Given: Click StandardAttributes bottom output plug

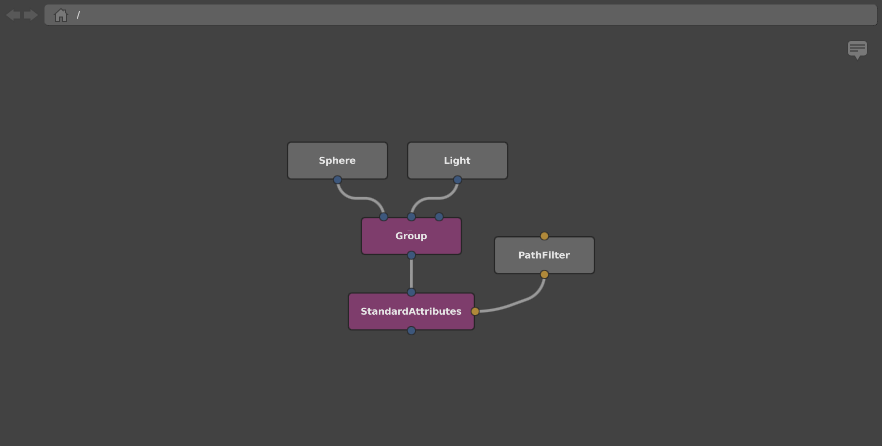Looking at the screenshot, I should 411,331.
